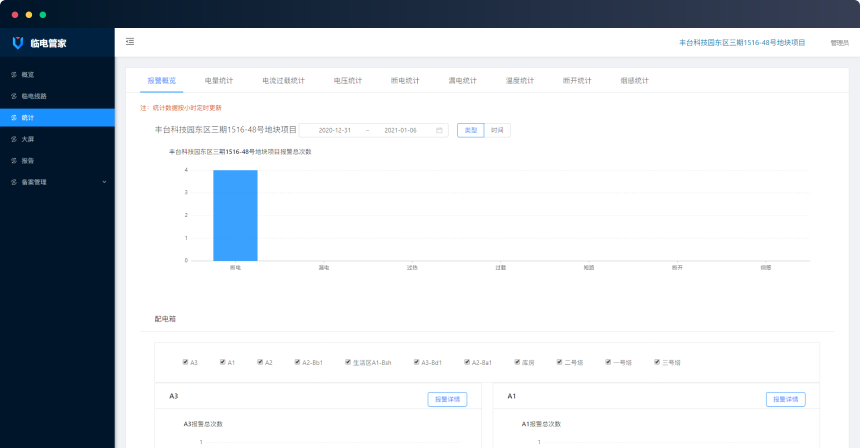Toggle the A2-Bb1 checkbox

(x=297, y=362)
